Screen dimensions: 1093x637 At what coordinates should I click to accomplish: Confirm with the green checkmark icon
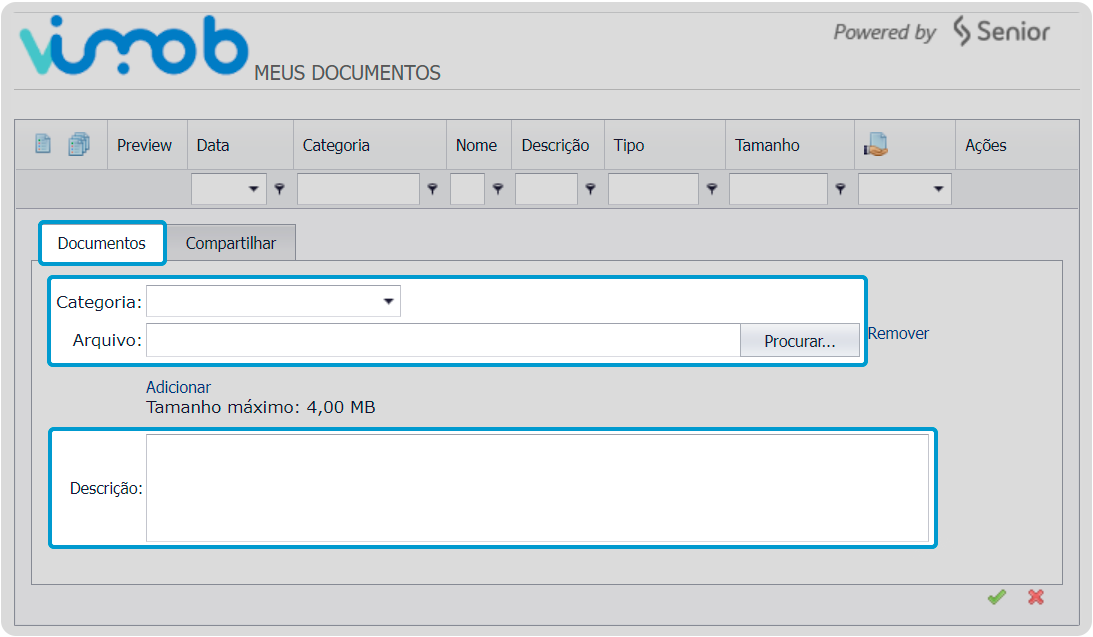click(x=996, y=597)
